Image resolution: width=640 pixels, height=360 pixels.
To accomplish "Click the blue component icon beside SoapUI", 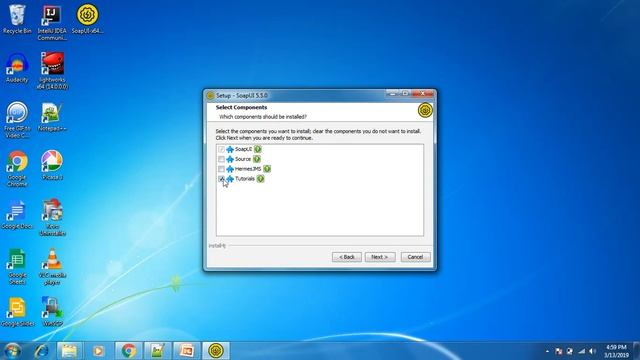I will coord(230,149).
